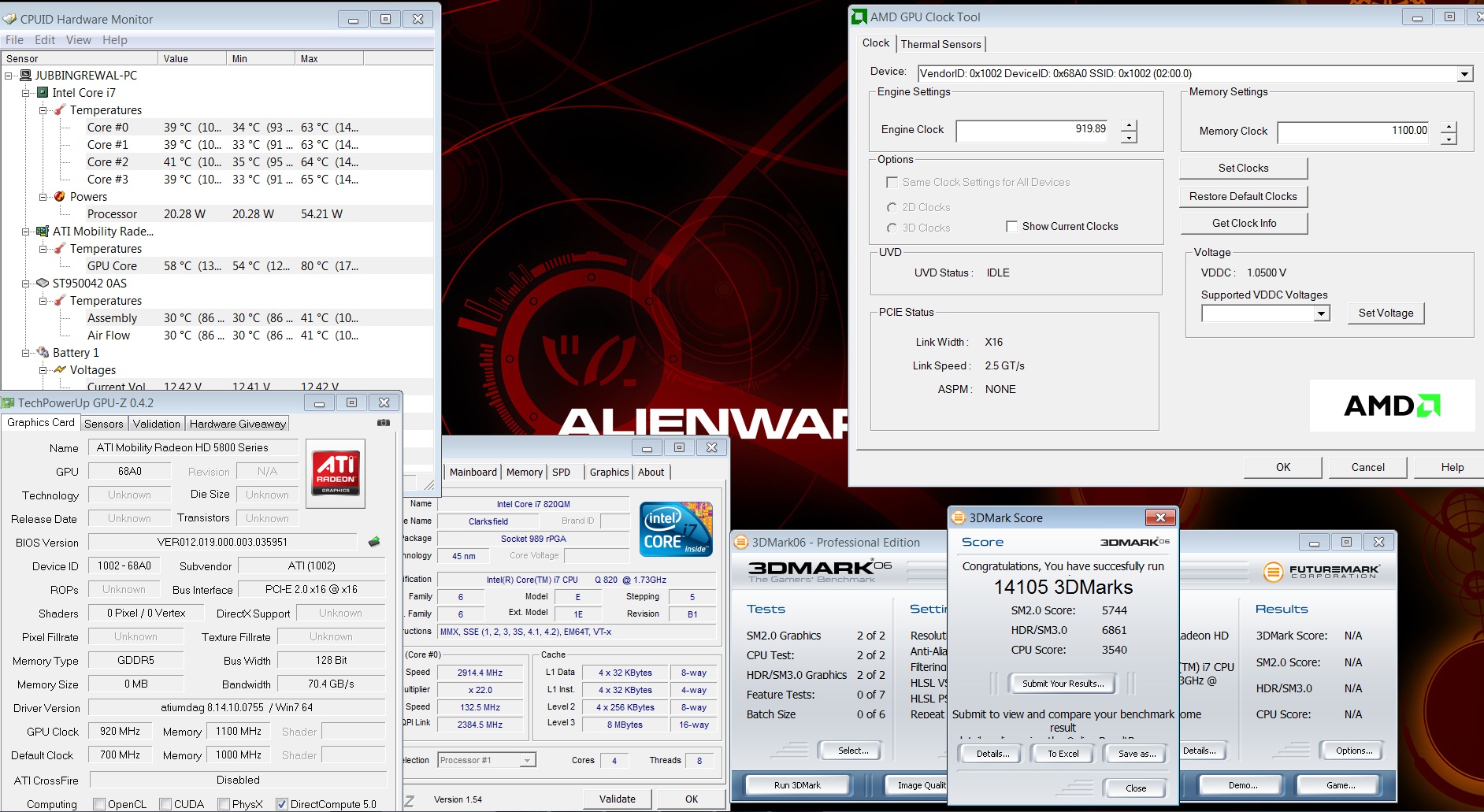1484x812 pixels.
Task: Select the 3D Clocks radio option
Action: coord(892,228)
